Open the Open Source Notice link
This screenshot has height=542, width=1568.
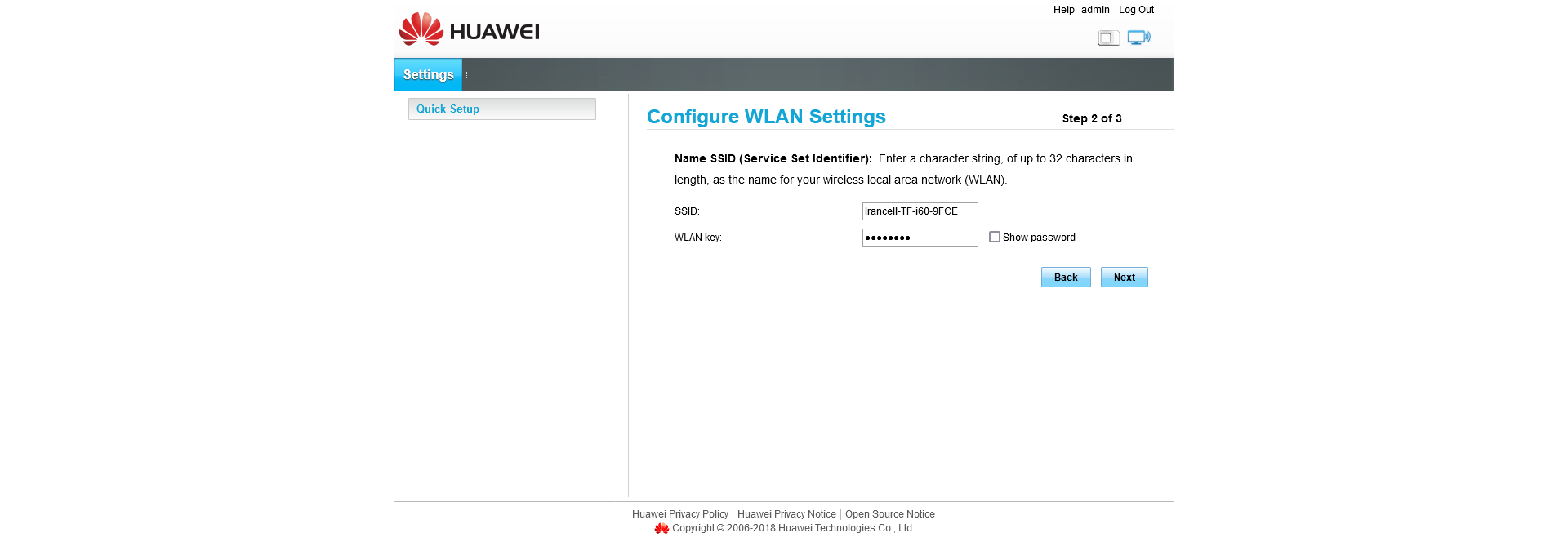[x=890, y=514]
